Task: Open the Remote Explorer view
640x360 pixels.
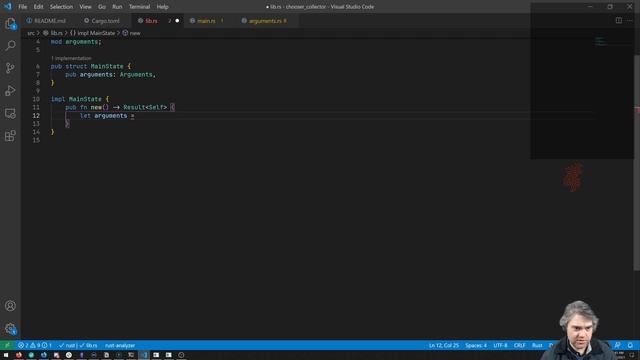Action: pos(10,113)
